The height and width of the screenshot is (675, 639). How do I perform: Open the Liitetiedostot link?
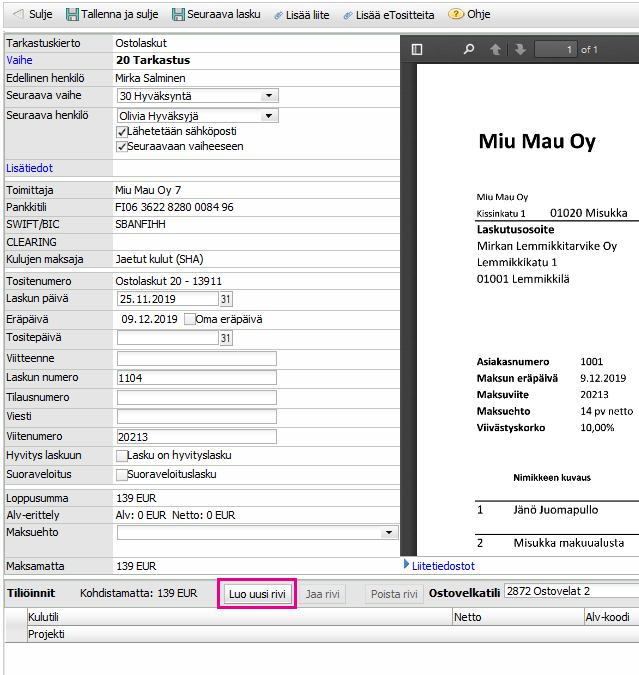coord(443,566)
